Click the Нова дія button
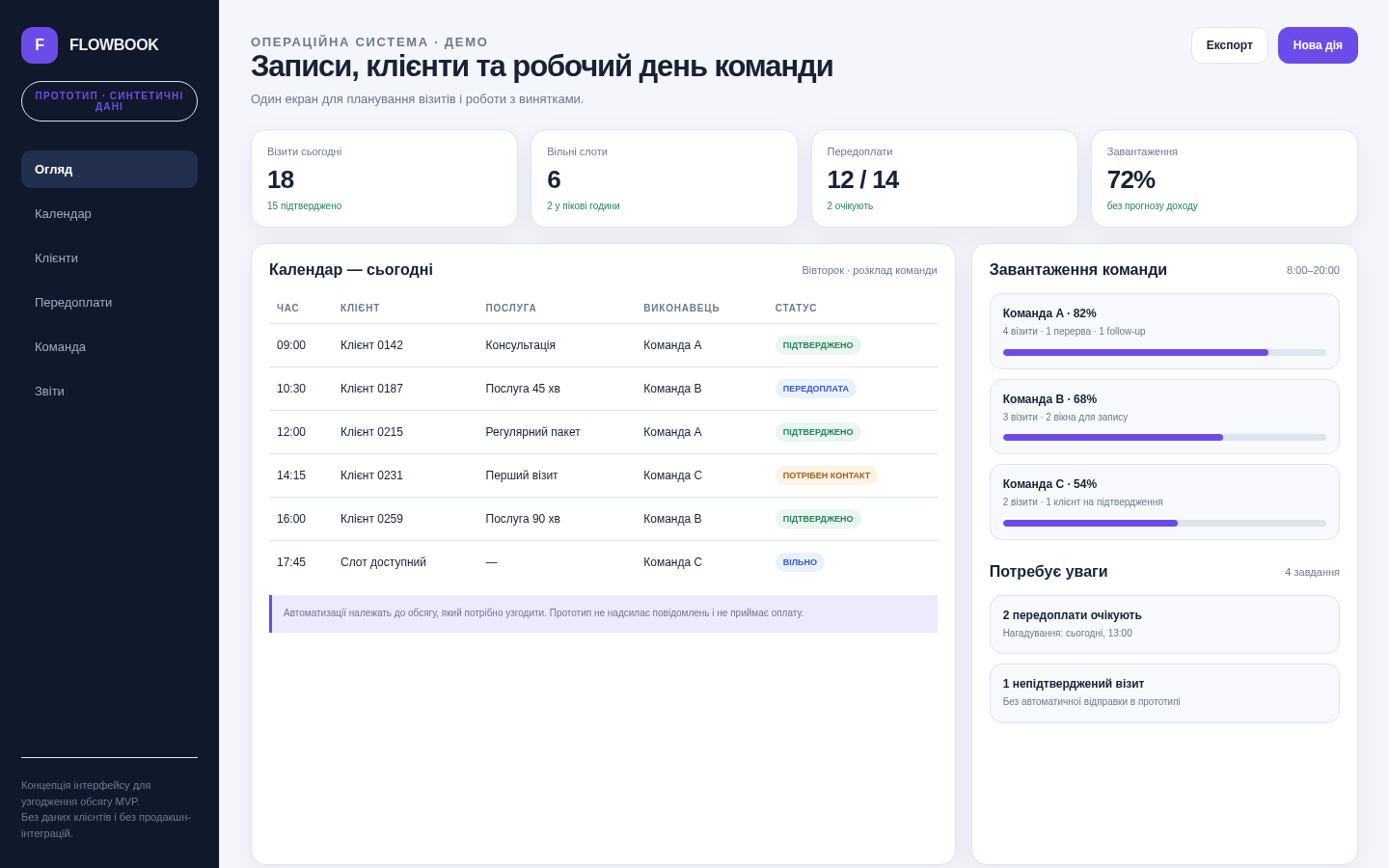Viewport: 1389px width, 868px height. point(1318,45)
